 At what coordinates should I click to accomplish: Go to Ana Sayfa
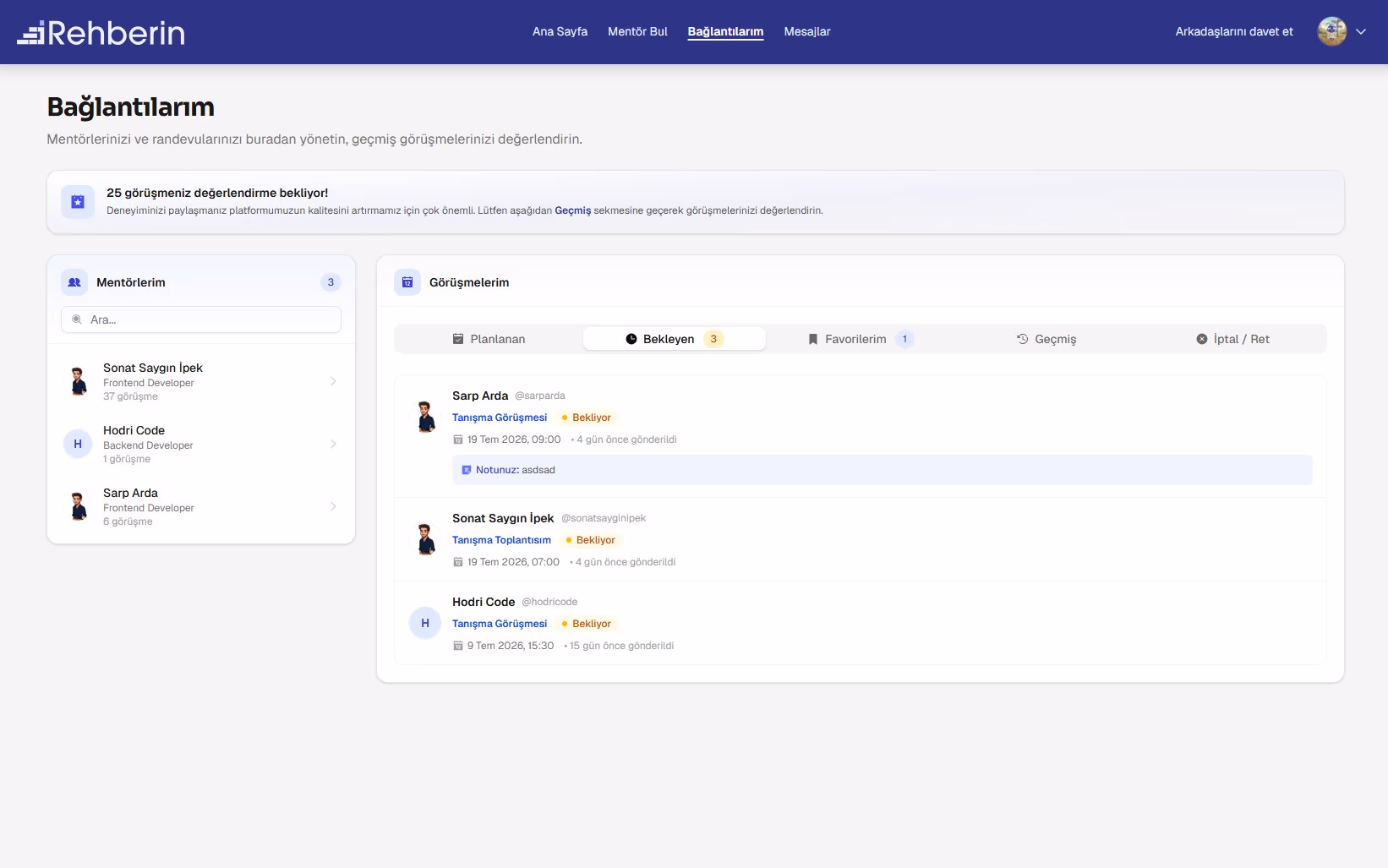pos(560,31)
